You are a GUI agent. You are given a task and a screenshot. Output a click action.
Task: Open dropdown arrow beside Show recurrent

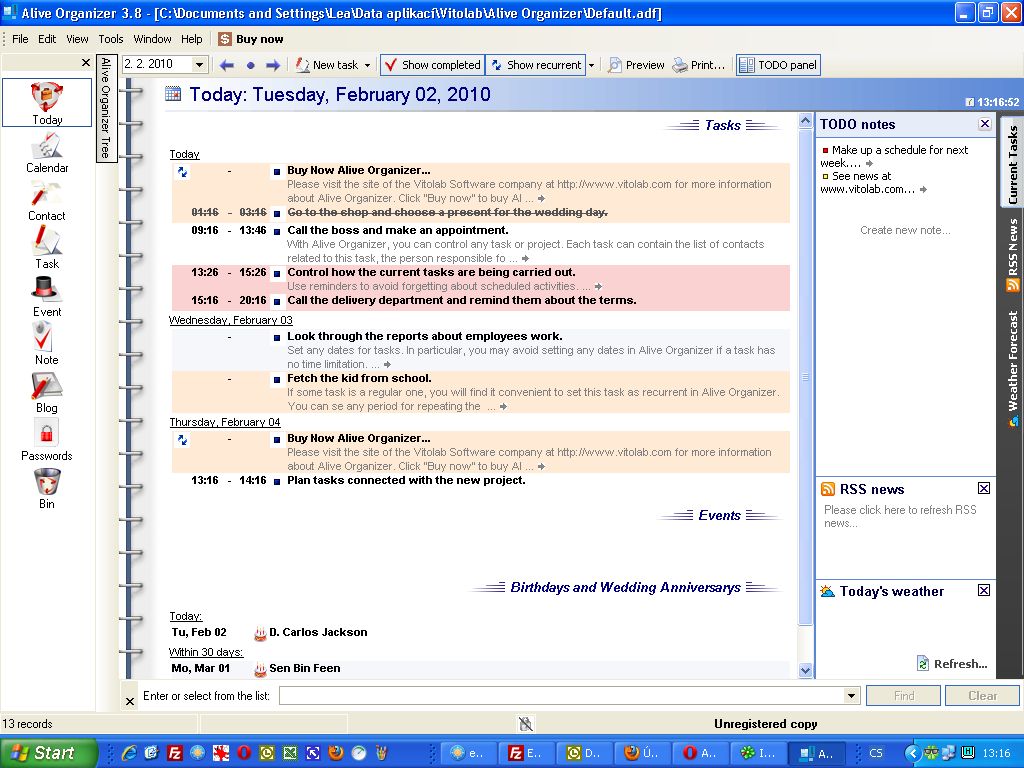592,65
